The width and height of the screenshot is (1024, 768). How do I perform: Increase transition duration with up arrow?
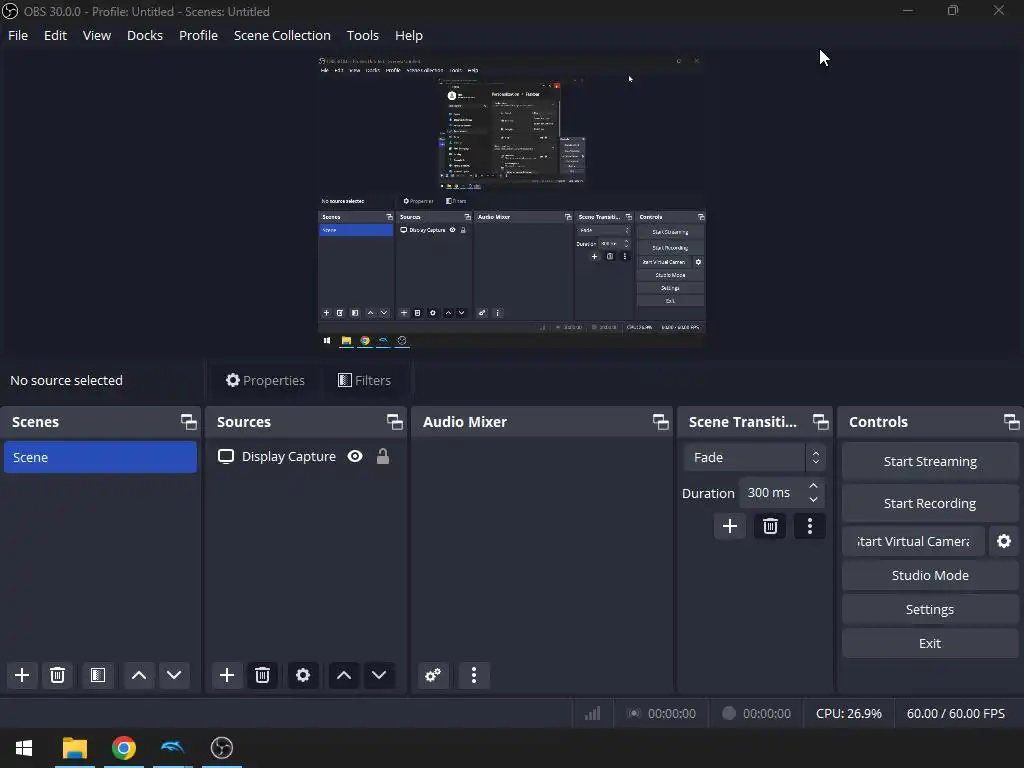[x=813, y=486]
